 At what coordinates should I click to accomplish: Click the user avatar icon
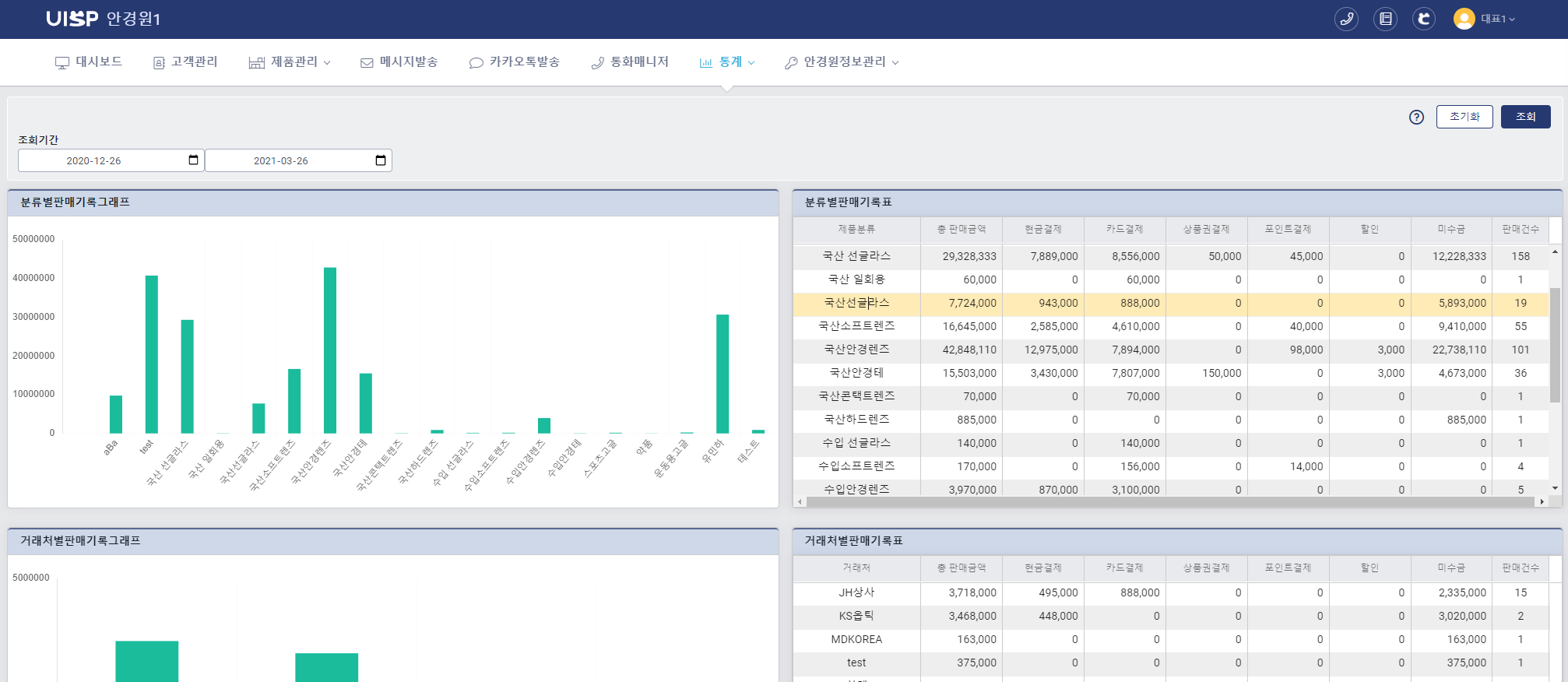(1464, 19)
